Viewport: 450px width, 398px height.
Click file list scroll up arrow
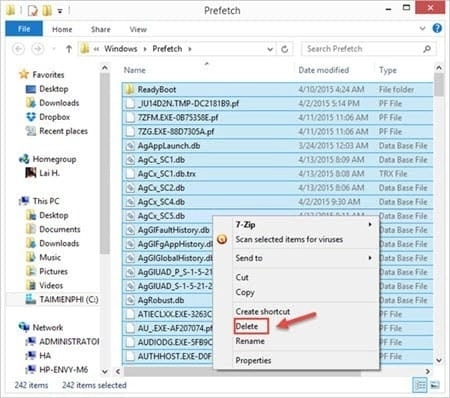439,68
